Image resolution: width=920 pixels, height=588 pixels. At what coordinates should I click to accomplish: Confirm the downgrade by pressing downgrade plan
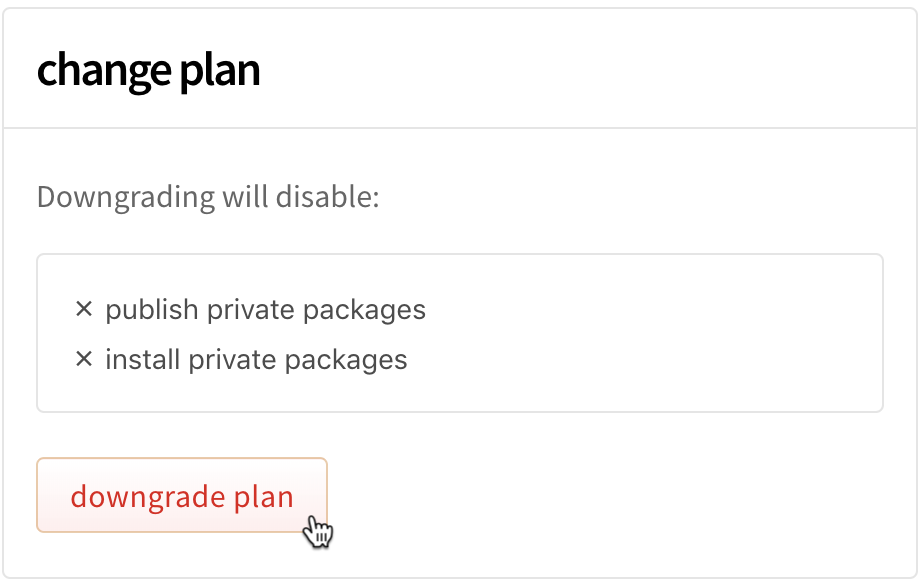pyautogui.click(x=181, y=496)
